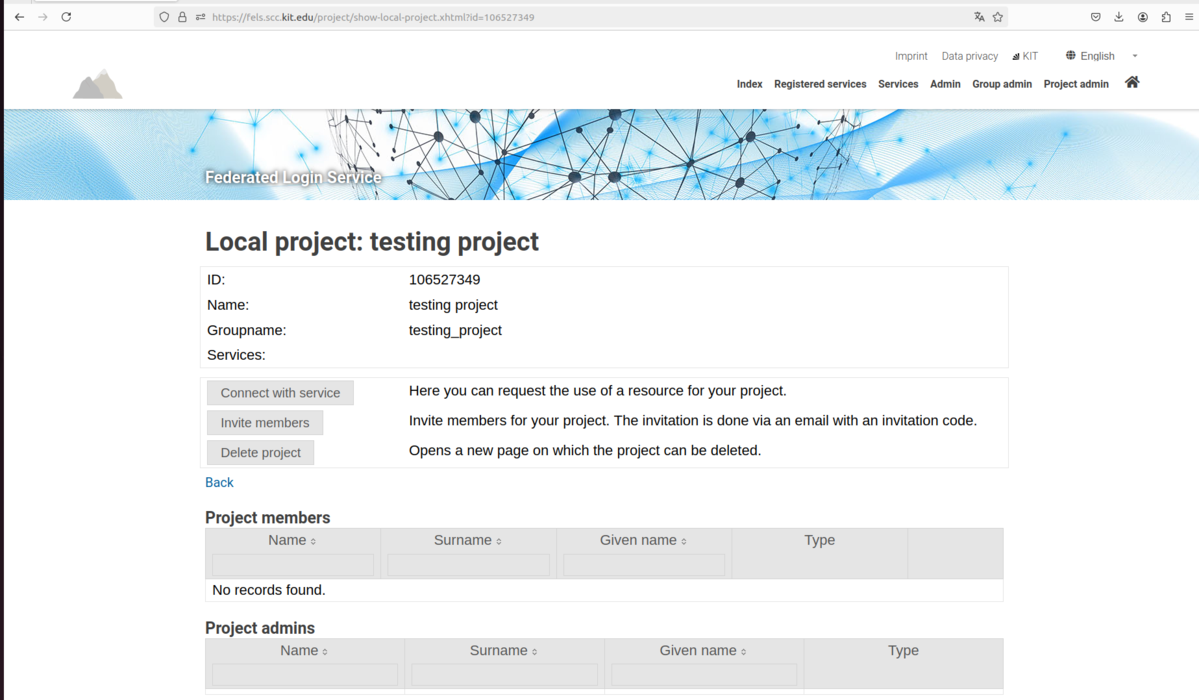This screenshot has height=700, width=1199.
Task: Click the Project members heading
Action: (268, 518)
